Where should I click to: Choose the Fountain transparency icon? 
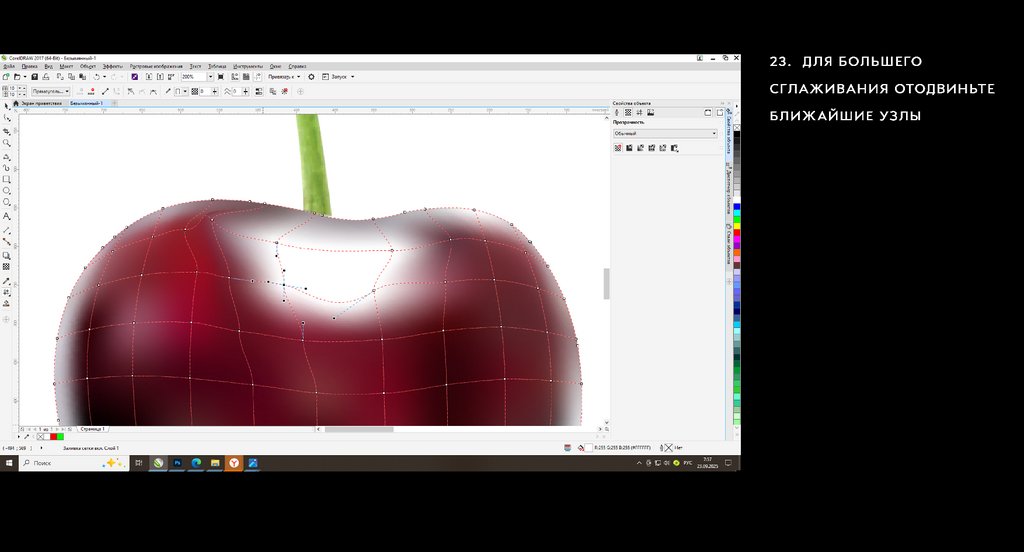click(641, 148)
